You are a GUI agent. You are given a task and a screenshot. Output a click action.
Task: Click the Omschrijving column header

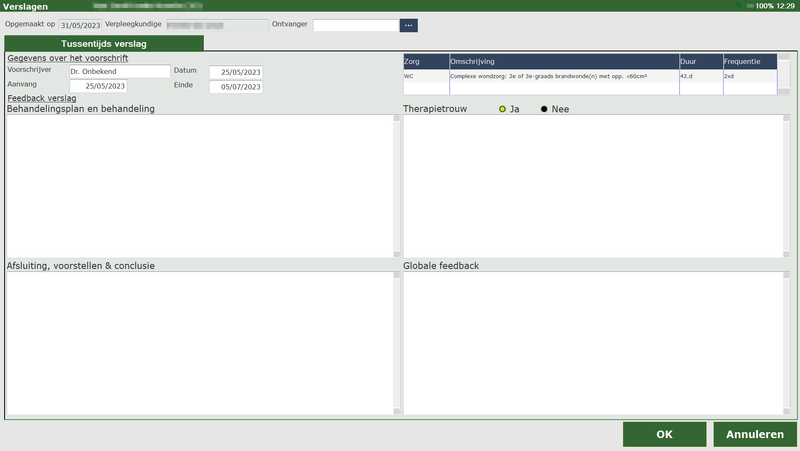click(x=564, y=61)
